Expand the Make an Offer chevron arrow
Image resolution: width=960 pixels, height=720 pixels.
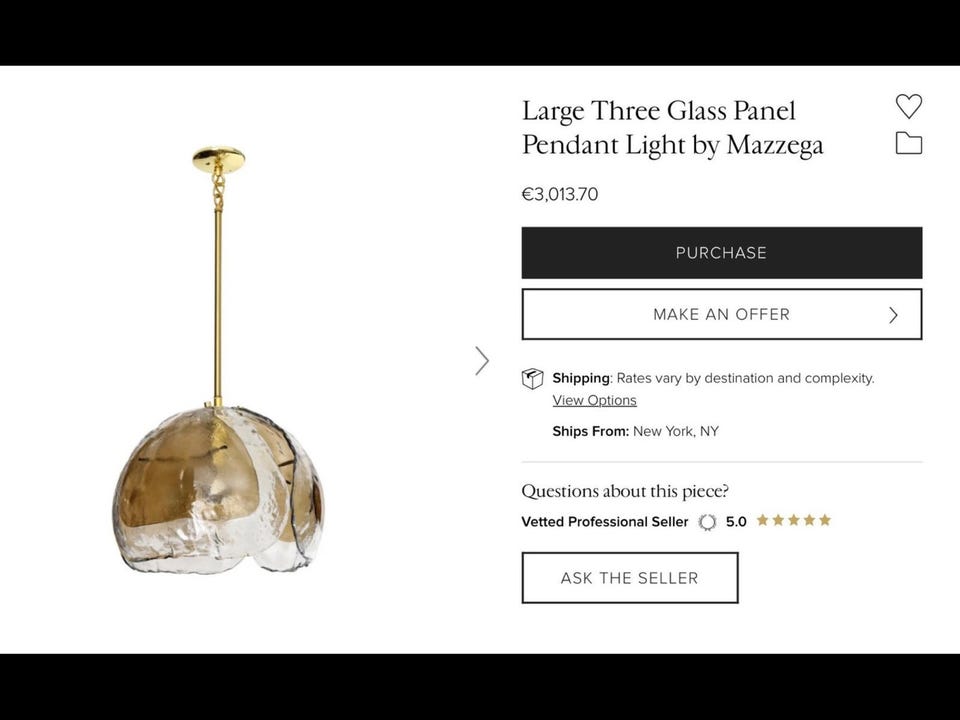pyautogui.click(x=893, y=315)
